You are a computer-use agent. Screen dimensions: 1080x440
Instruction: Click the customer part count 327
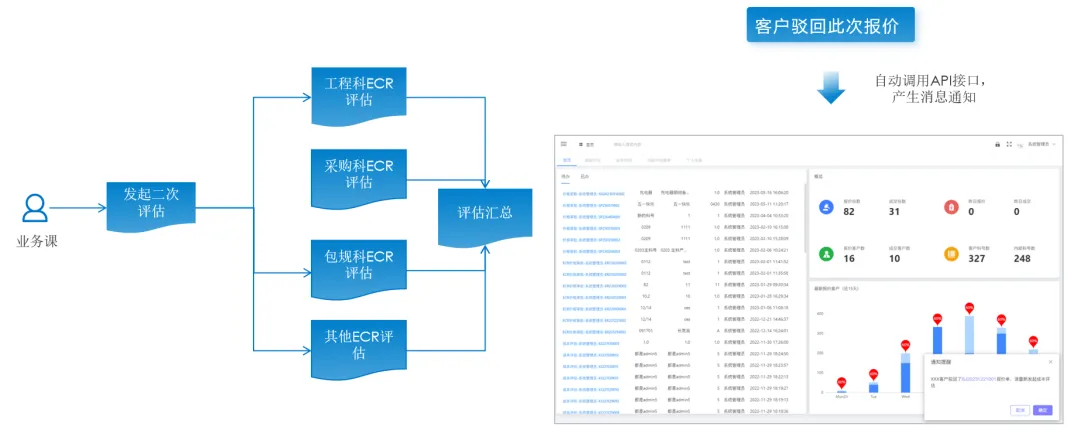pos(977,259)
